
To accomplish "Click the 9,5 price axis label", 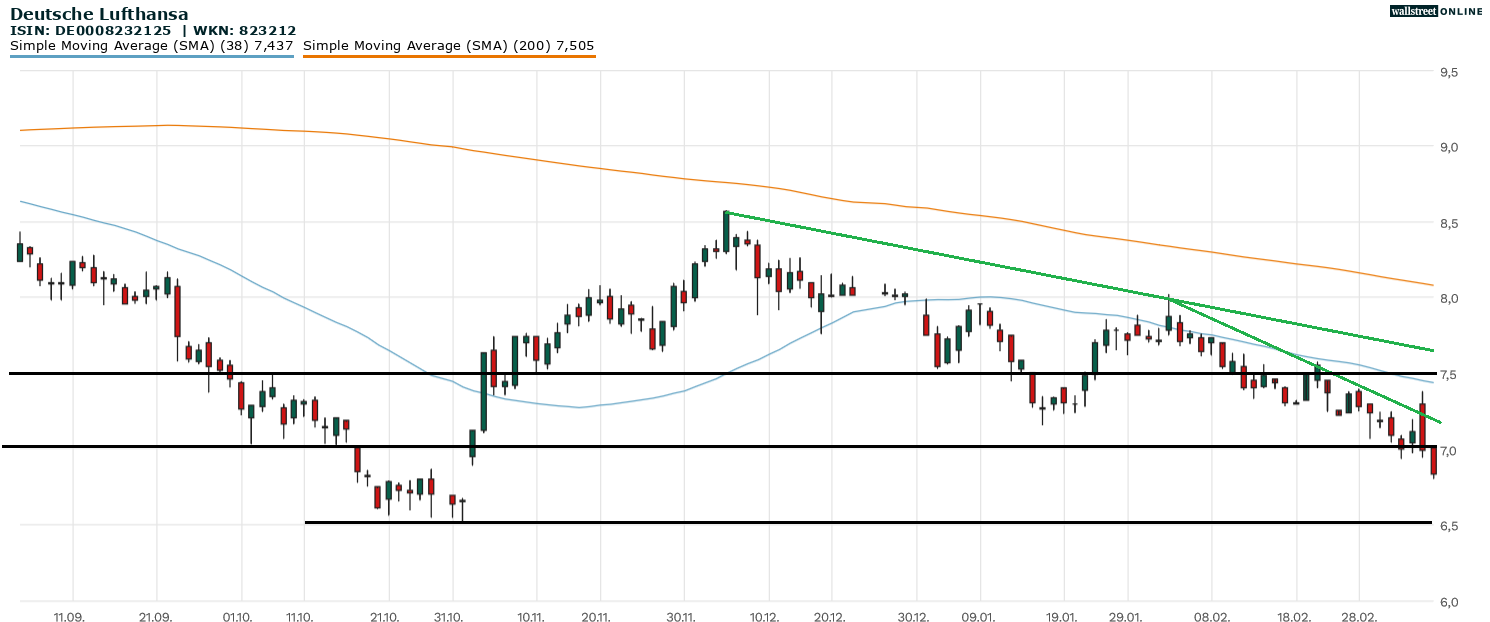I will pos(1448,73).
